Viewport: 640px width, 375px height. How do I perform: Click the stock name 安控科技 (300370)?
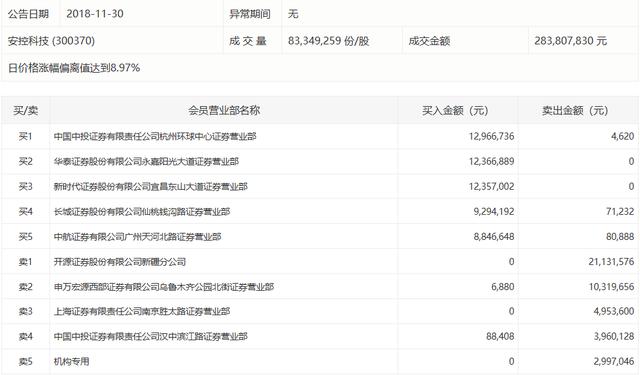point(51,41)
